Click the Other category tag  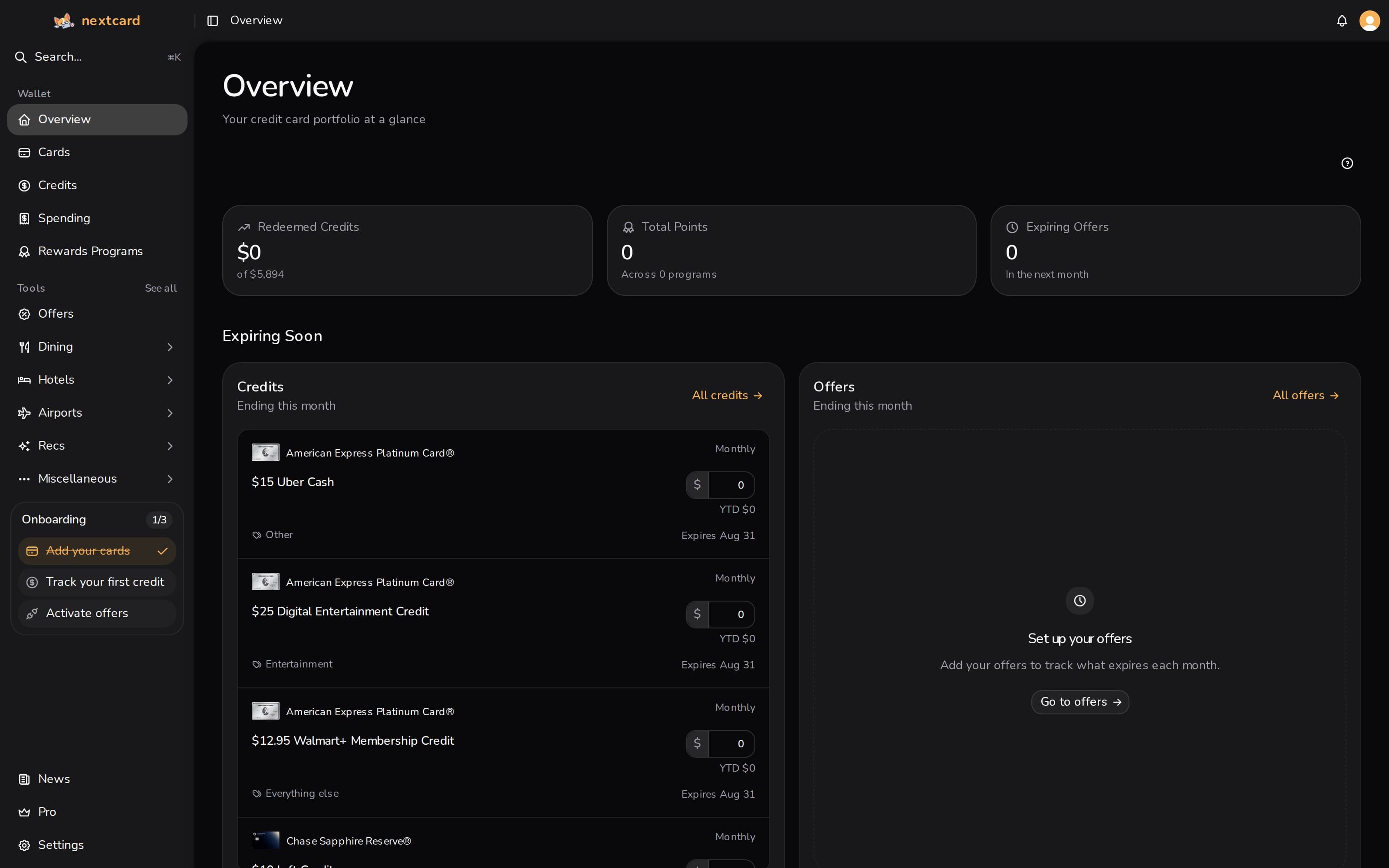click(273, 535)
